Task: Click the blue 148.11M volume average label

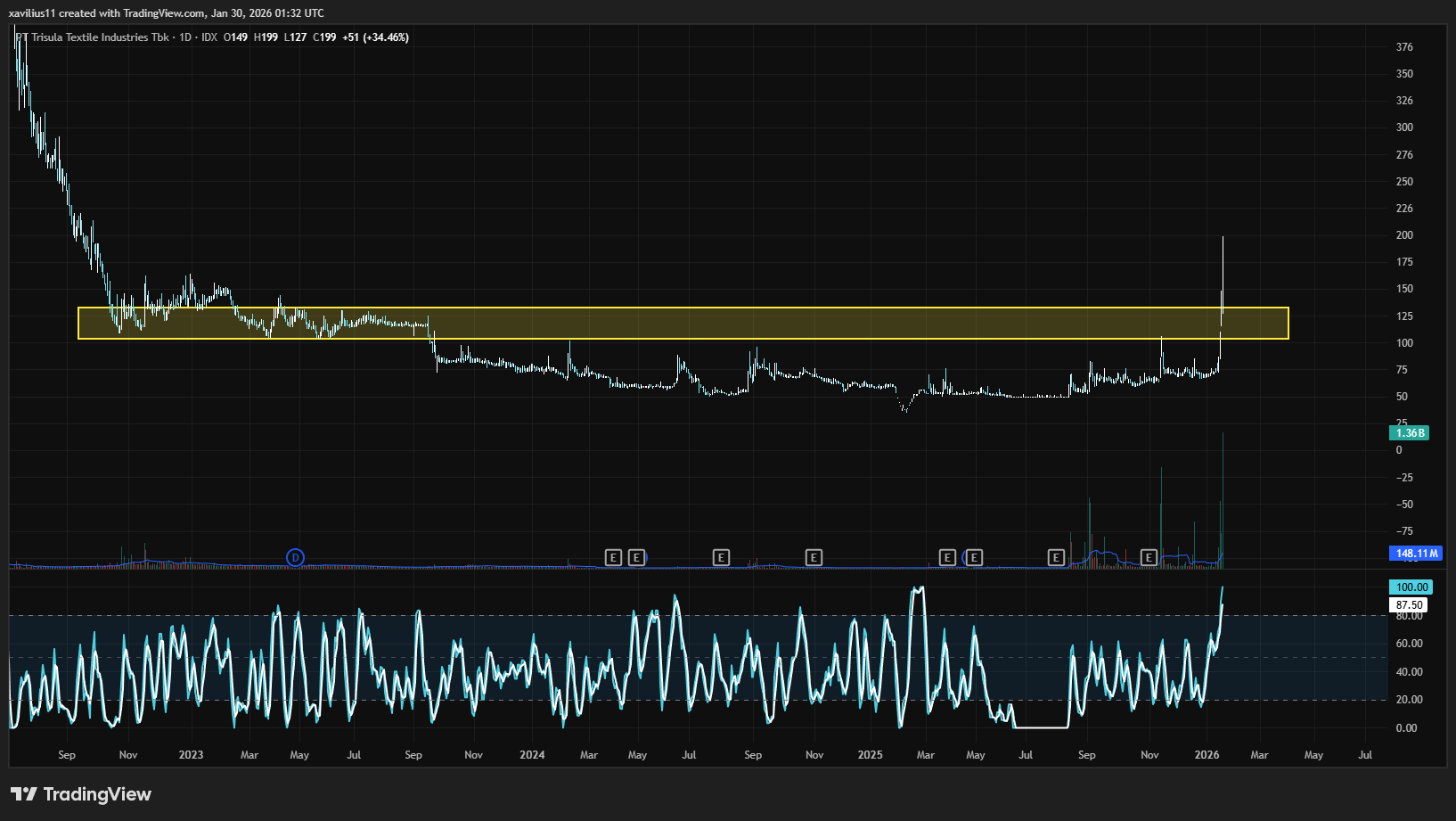Action: (x=1416, y=554)
